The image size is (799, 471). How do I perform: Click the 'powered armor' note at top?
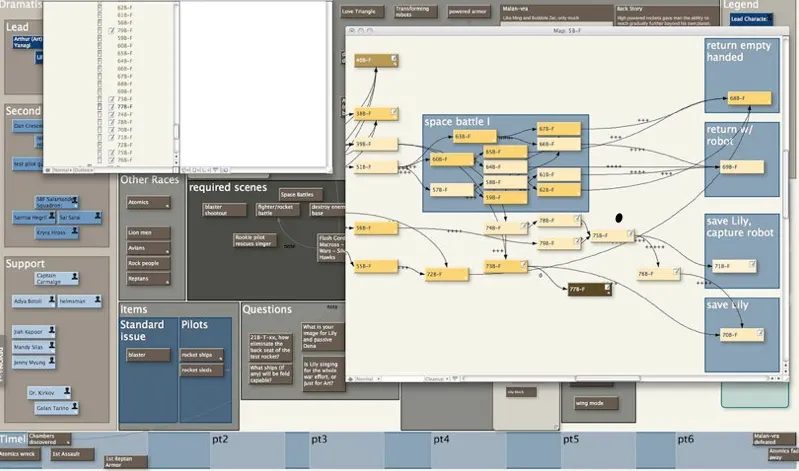tap(468, 11)
